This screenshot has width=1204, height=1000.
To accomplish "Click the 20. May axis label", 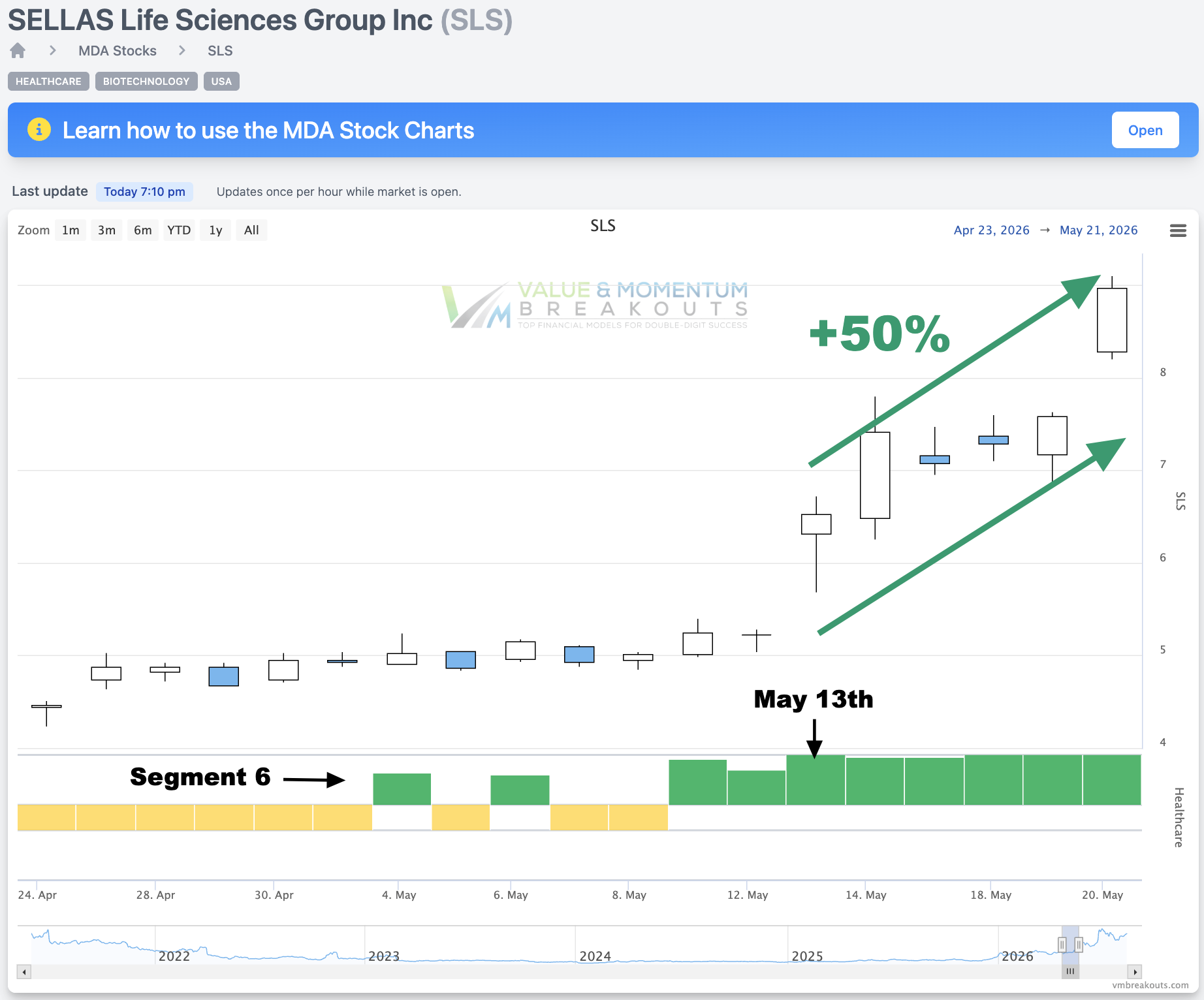I will pyautogui.click(x=1102, y=895).
